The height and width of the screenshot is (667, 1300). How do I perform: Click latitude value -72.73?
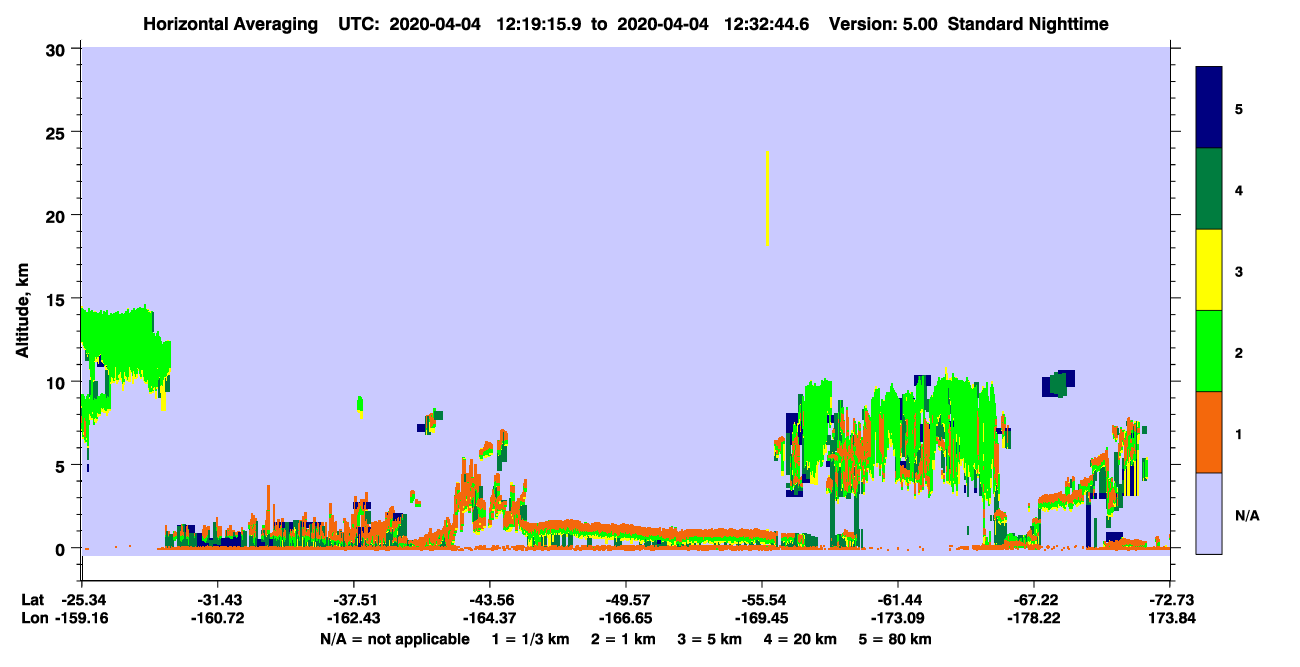[x=1171, y=600]
